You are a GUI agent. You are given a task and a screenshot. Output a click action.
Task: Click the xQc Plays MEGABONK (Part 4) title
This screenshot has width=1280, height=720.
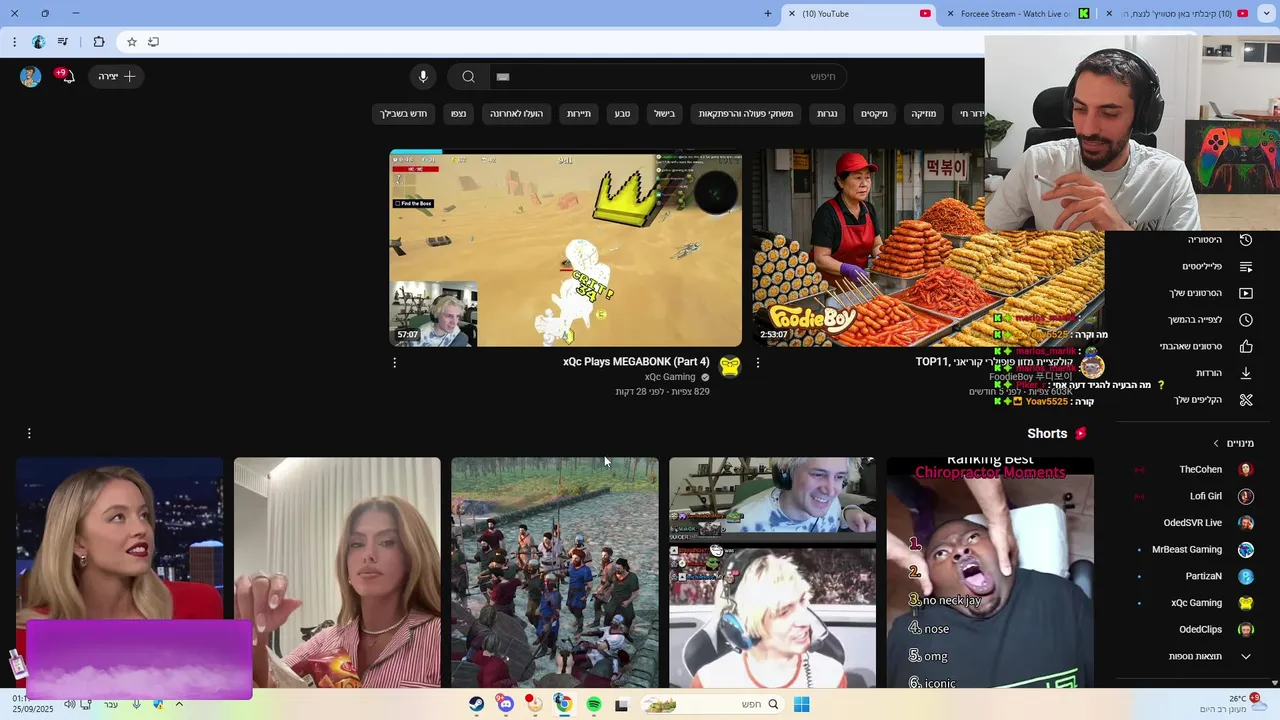coord(636,362)
